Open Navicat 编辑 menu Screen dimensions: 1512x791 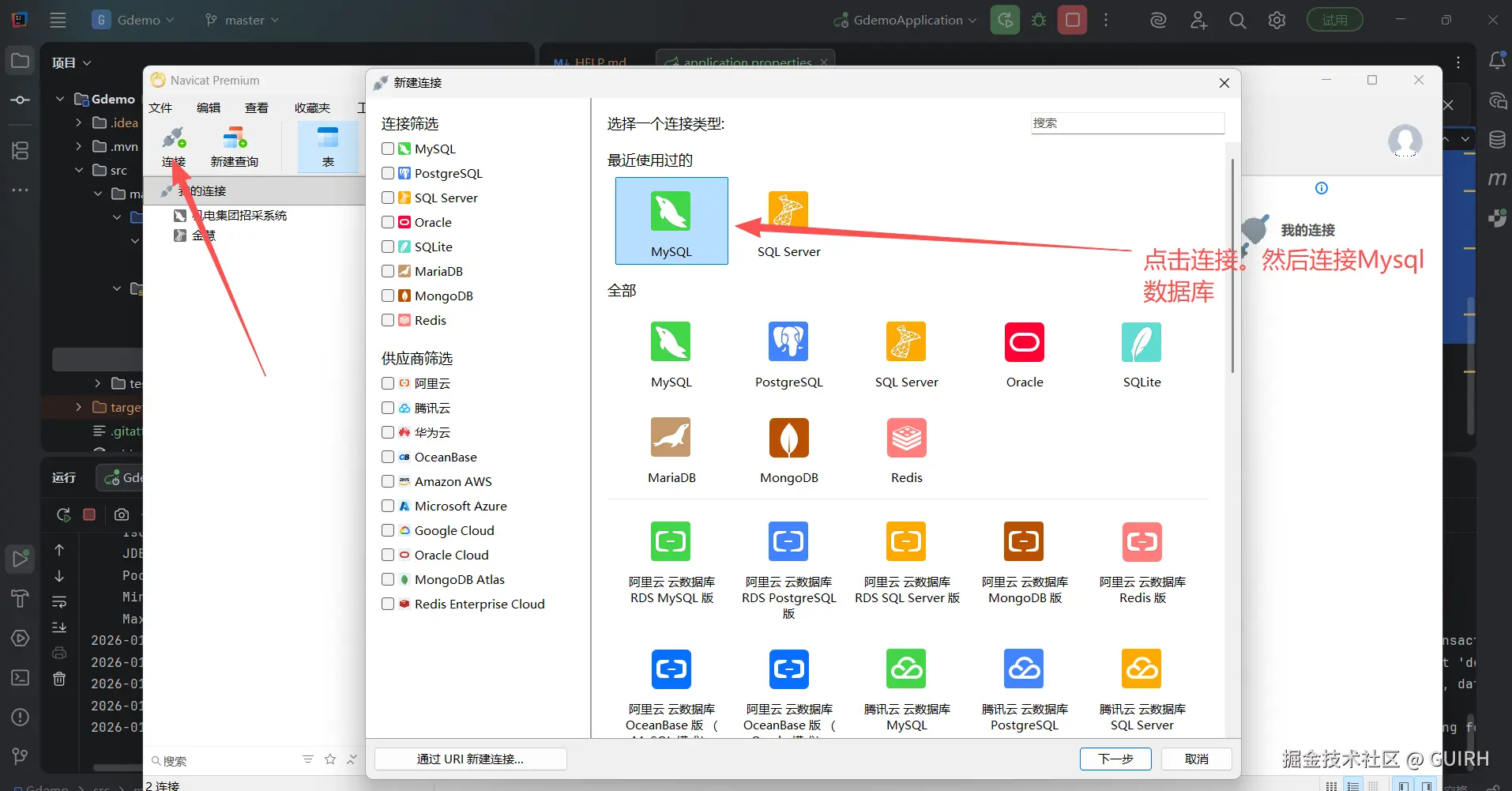click(209, 107)
